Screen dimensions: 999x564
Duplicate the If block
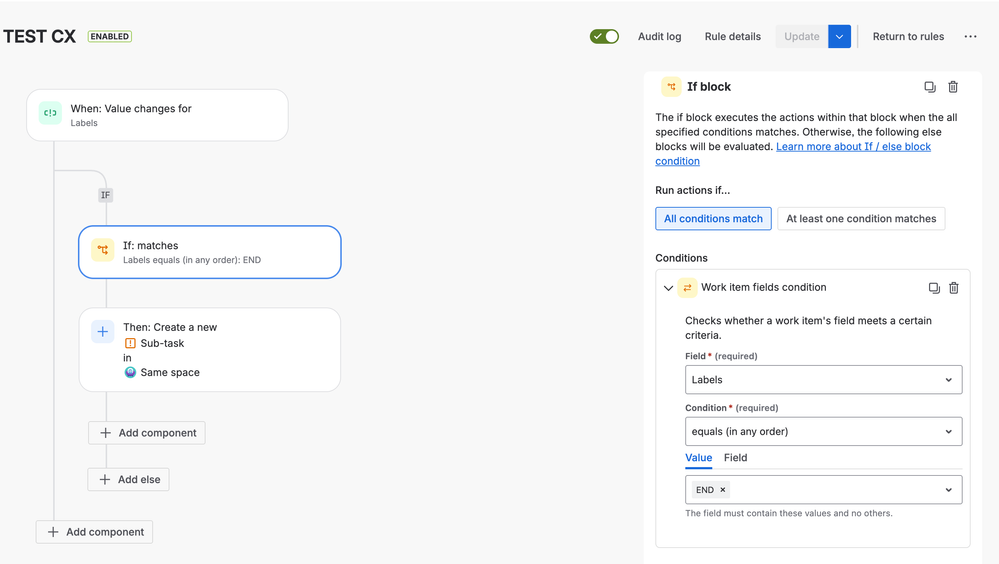click(930, 87)
